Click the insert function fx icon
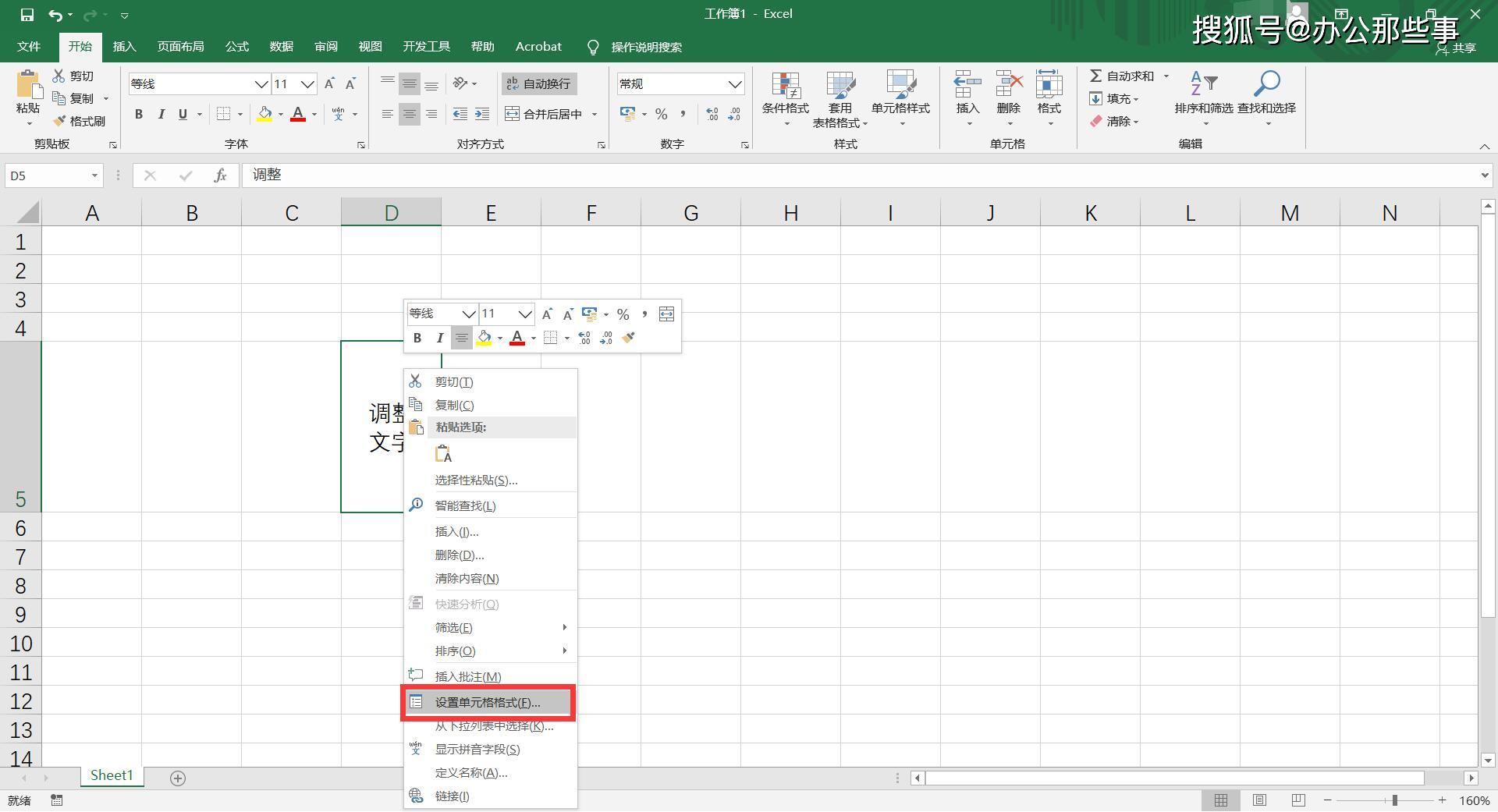The width and height of the screenshot is (1498, 812). tap(220, 176)
